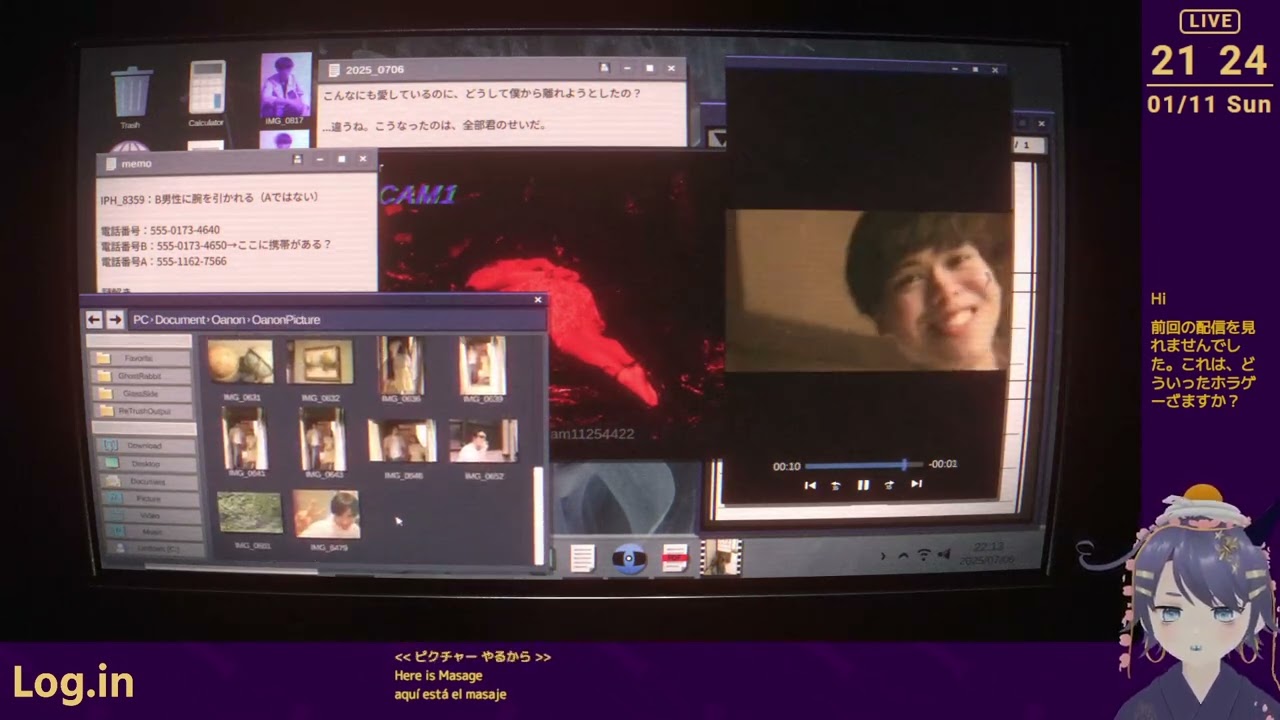Open the PDF viewer taskbar icon
Image resolution: width=1280 pixels, height=720 pixels.
click(675, 558)
